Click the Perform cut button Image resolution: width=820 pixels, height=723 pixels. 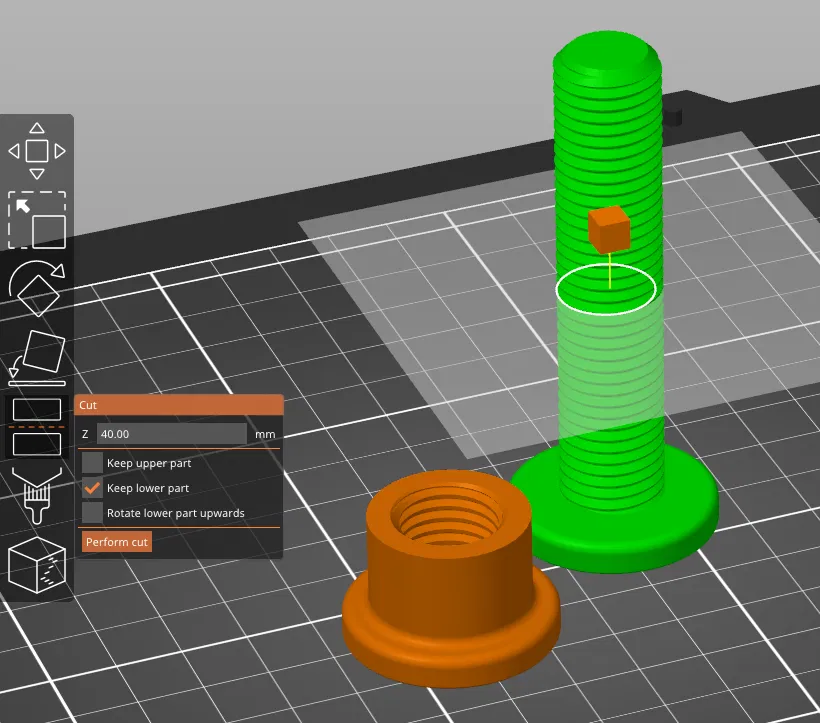[x=117, y=542]
